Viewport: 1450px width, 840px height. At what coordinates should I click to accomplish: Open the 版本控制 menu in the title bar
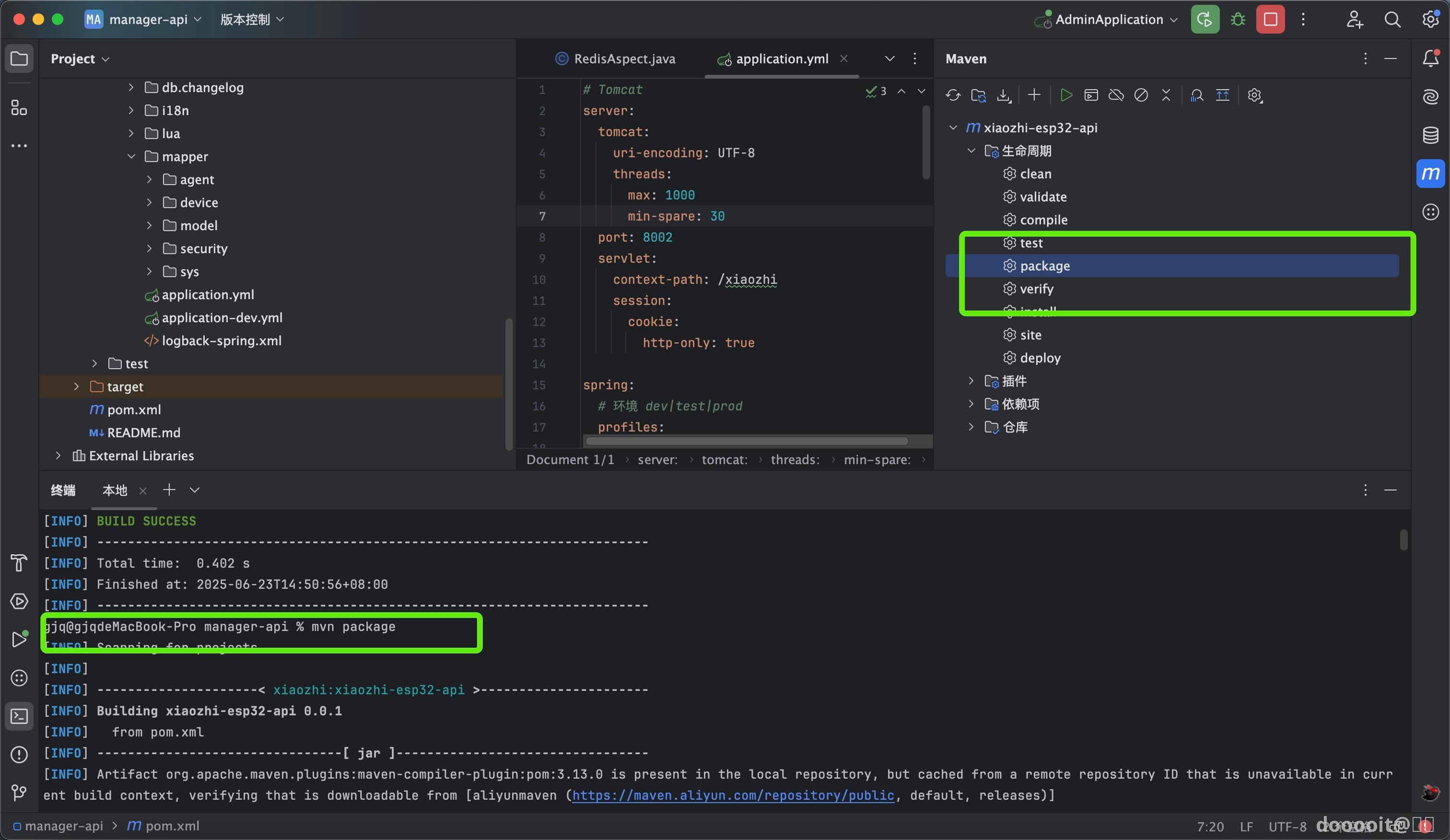coord(252,20)
